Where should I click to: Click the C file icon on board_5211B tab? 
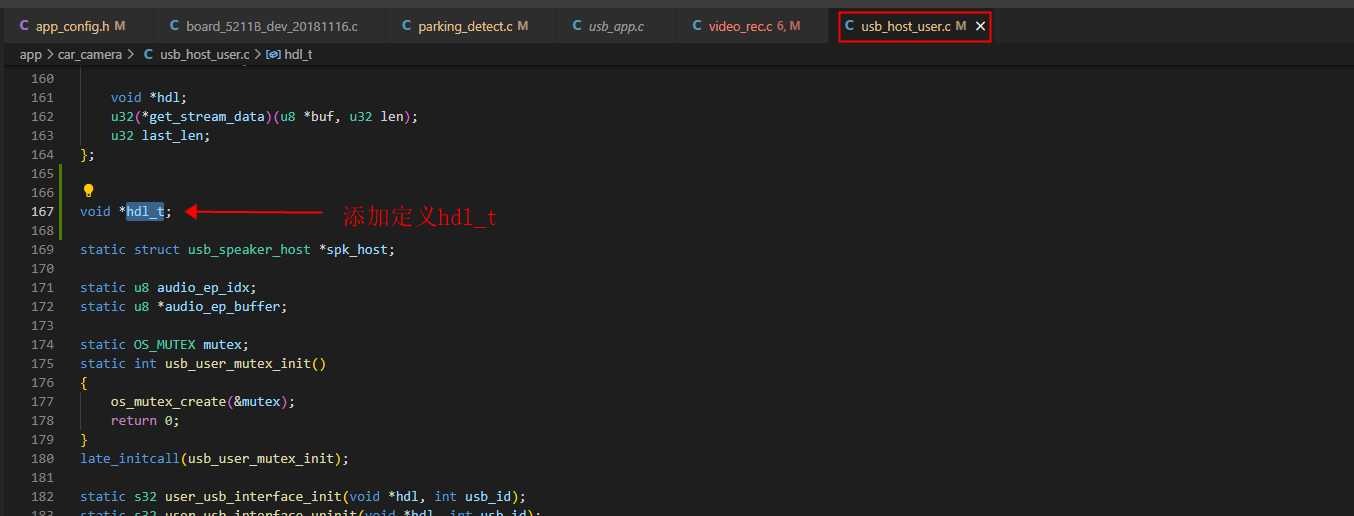(175, 26)
